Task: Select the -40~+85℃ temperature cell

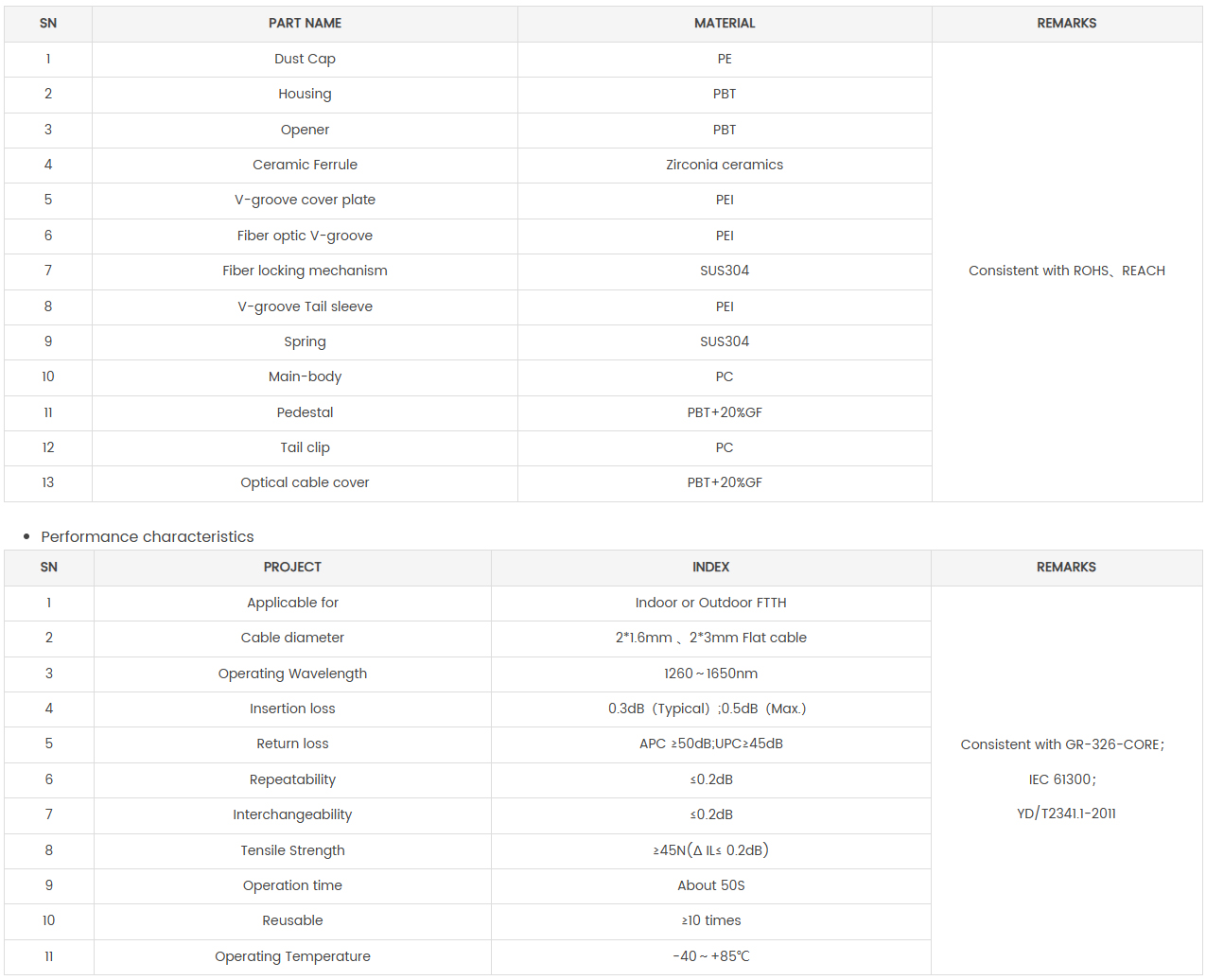Action: pyautogui.click(x=710, y=956)
